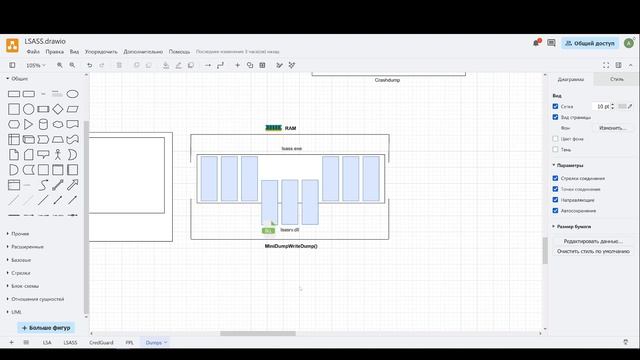Undo the last action
Screen dimensions: 640x360
click(x=89, y=65)
